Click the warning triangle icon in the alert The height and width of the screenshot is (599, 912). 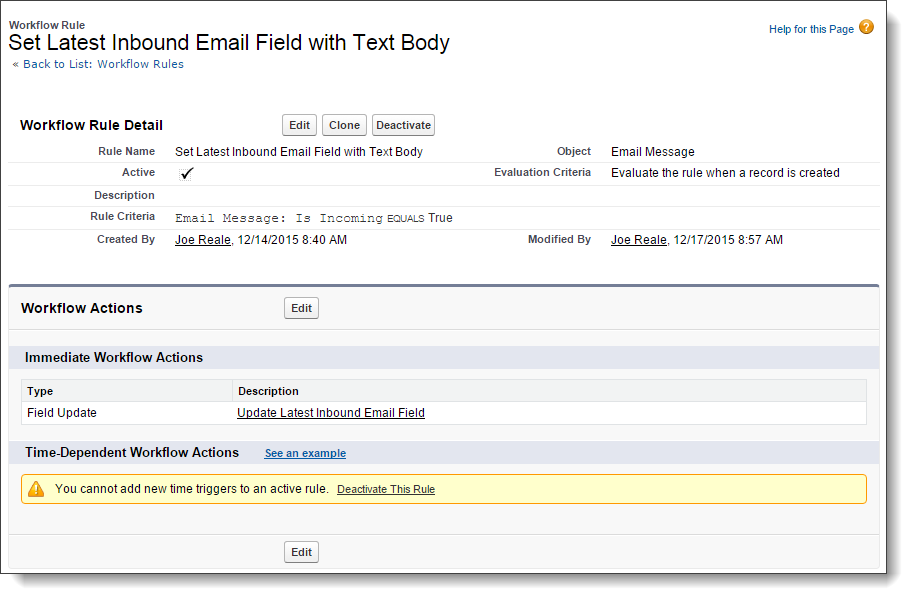(x=36, y=489)
